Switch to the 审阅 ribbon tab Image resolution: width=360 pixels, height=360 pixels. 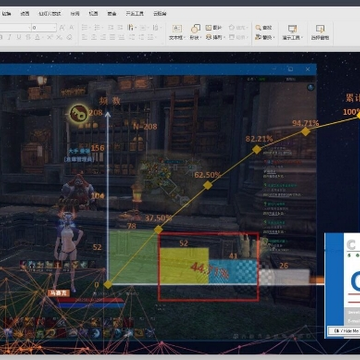75,14
